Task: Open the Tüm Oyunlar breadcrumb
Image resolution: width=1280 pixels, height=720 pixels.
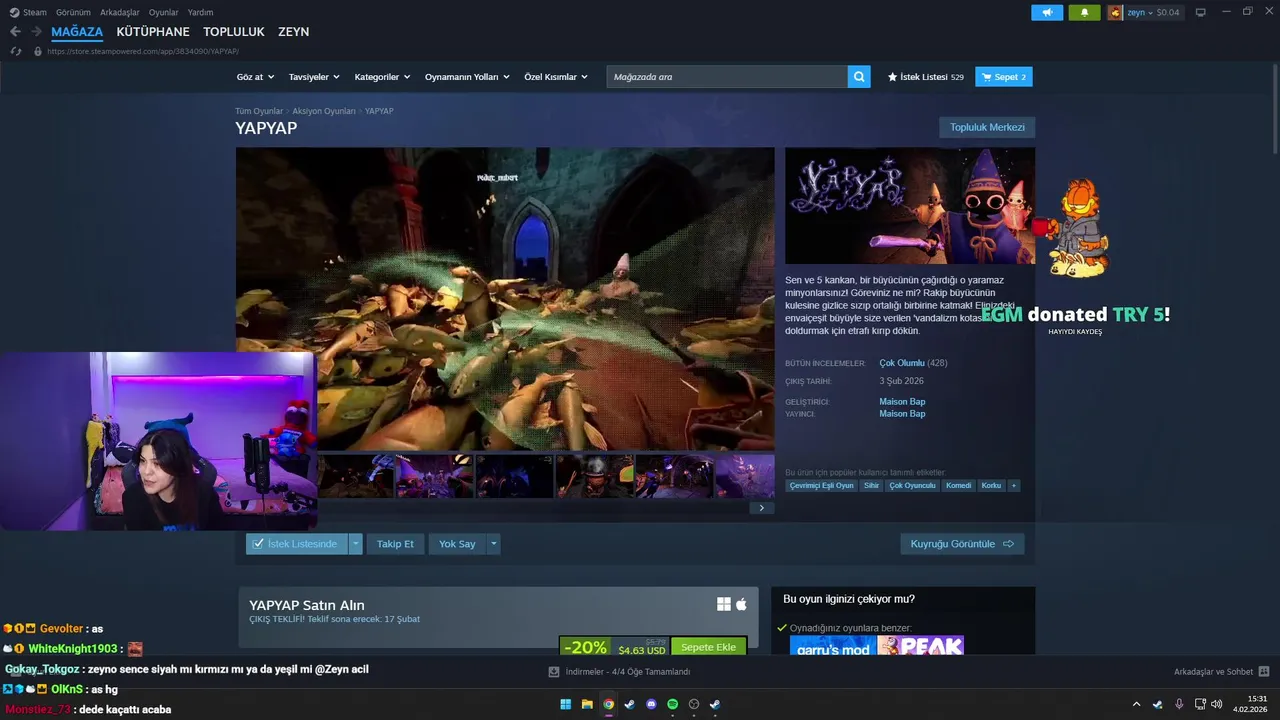Action: [259, 111]
